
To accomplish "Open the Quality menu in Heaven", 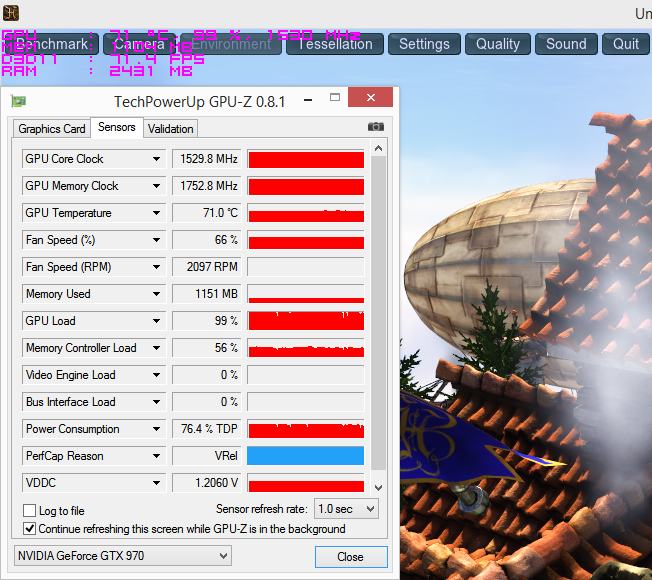I will 498,44.
